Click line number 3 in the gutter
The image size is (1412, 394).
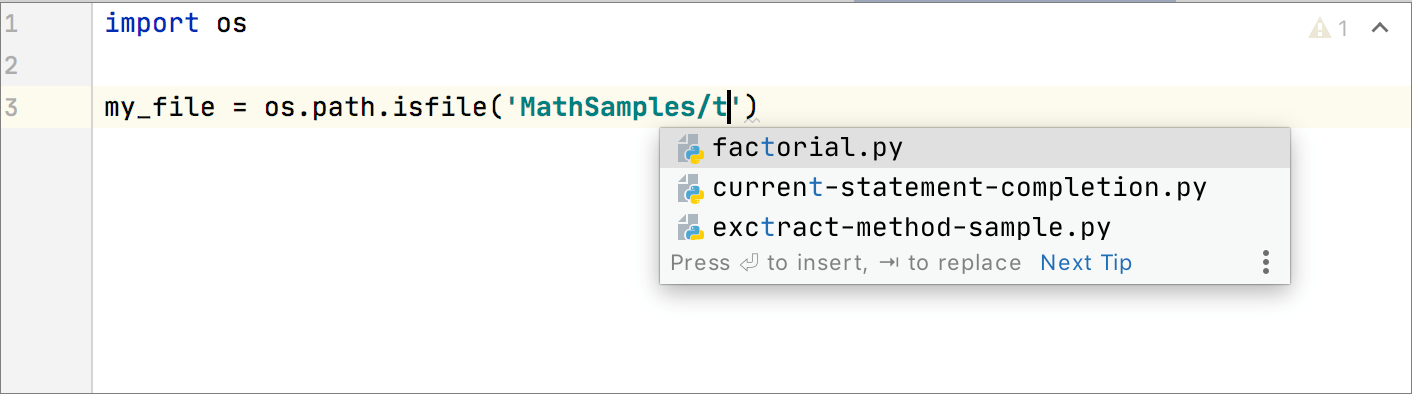click(10, 107)
